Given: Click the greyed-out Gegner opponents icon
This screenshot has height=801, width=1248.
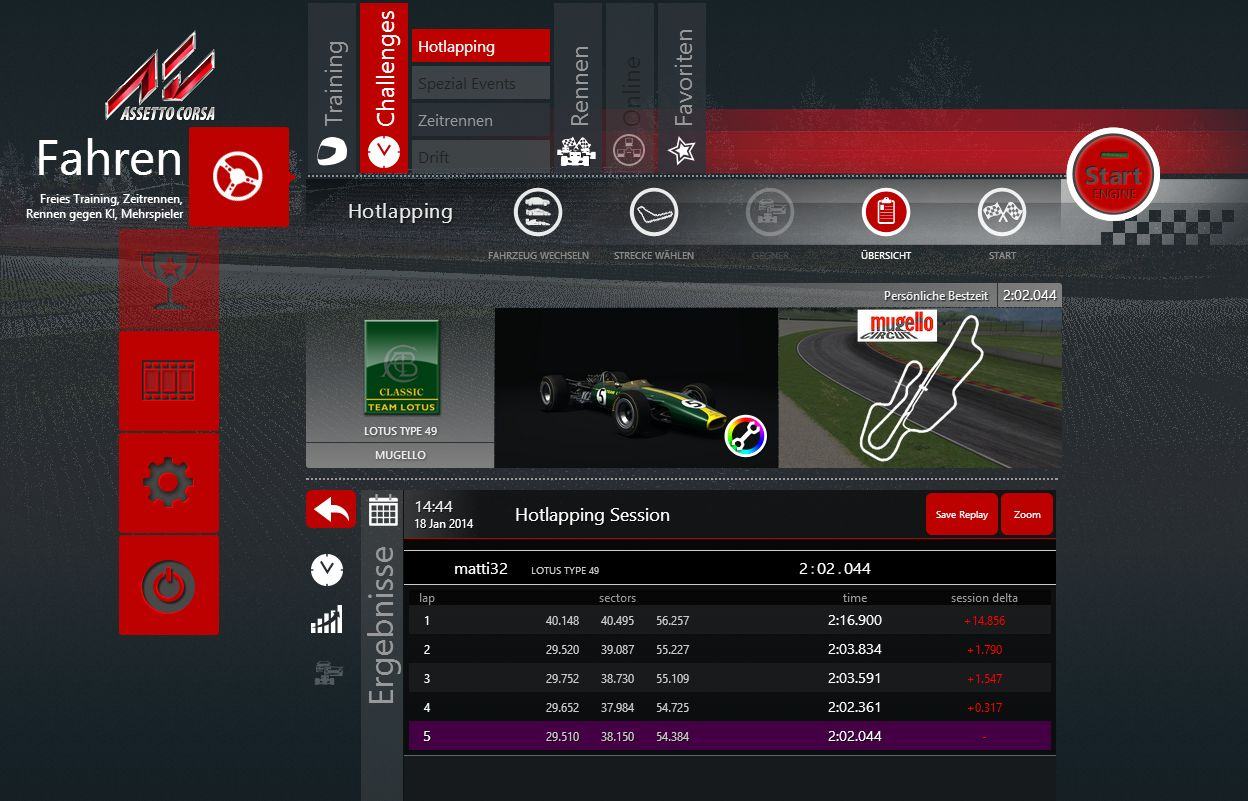Looking at the screenshot, I should [770, 212].
